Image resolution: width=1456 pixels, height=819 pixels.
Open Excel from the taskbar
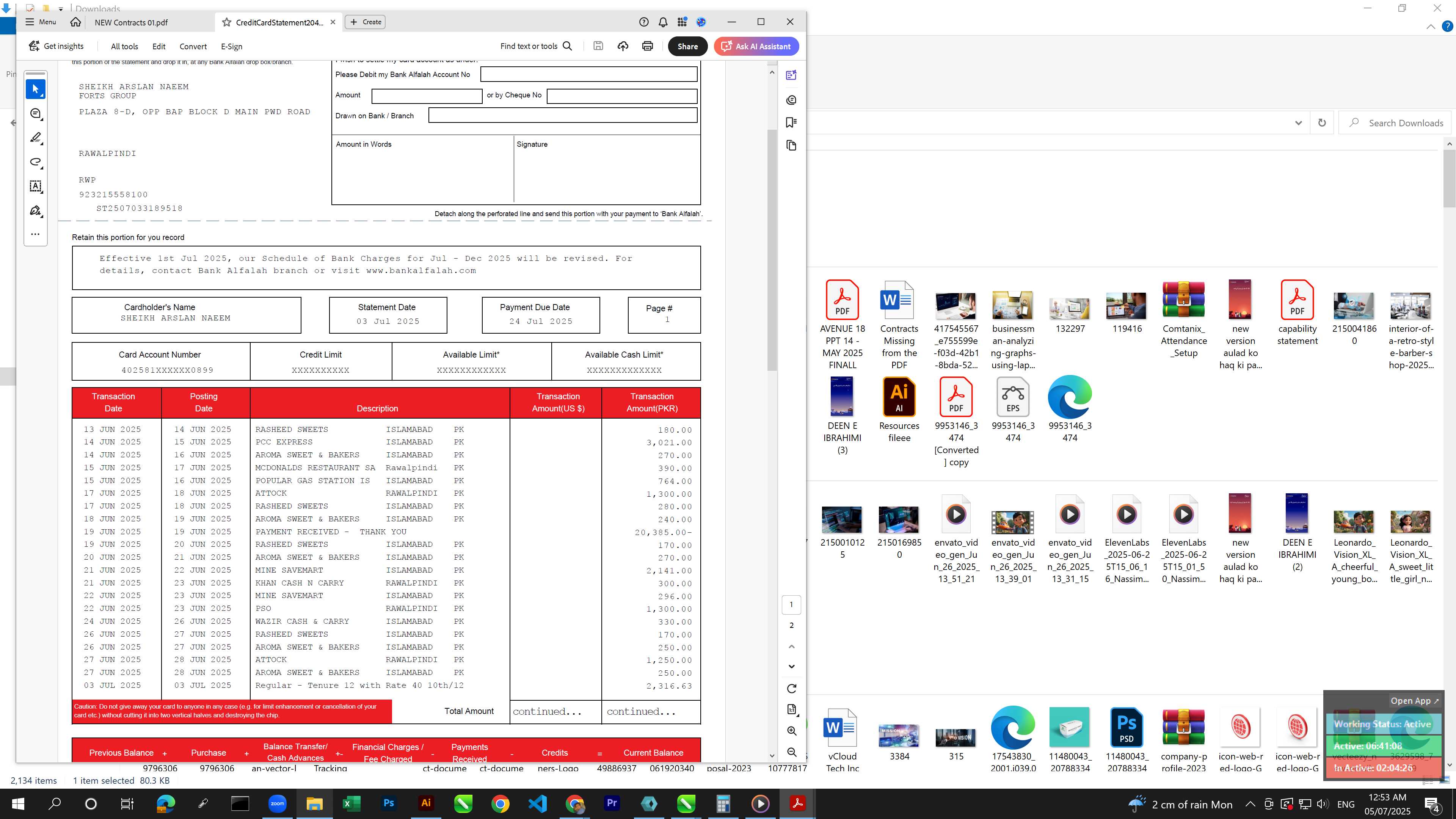(x=351, y=804)
